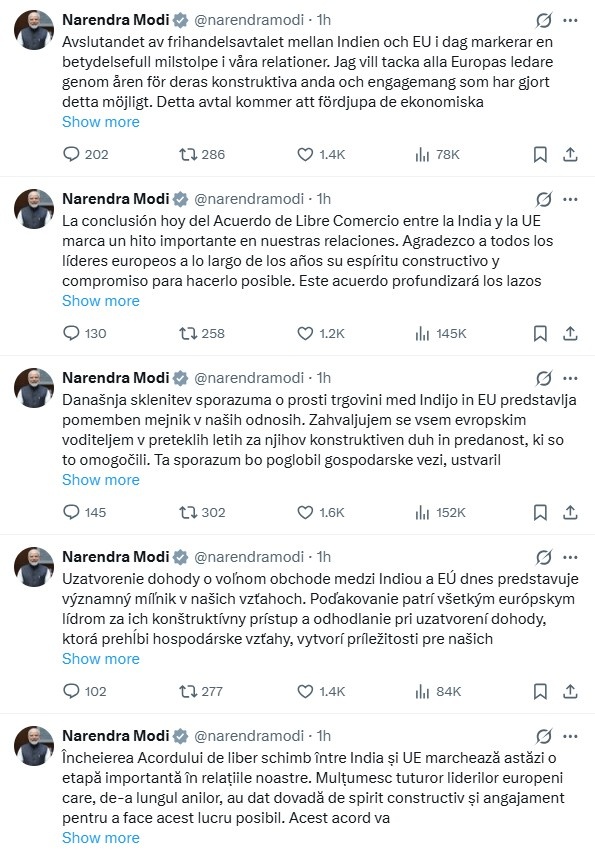Open Grok explanation for the Romanian tweet
This screenshot has width=595, height=852.
coord(542,733)
